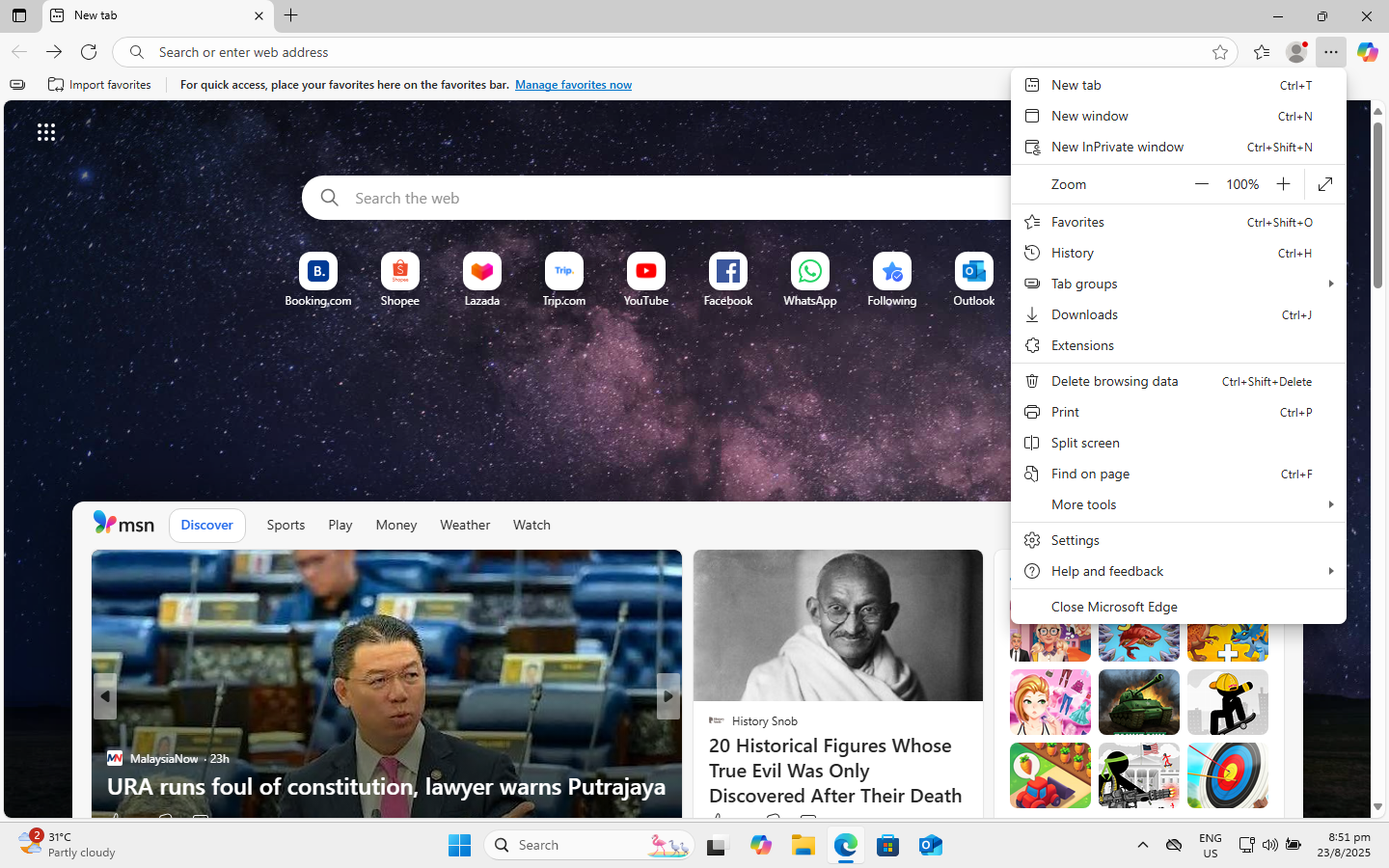Click the Copilot icon in Edge toolbar
Viewport: 1389px width, 868px height.
pos(1367,52)
